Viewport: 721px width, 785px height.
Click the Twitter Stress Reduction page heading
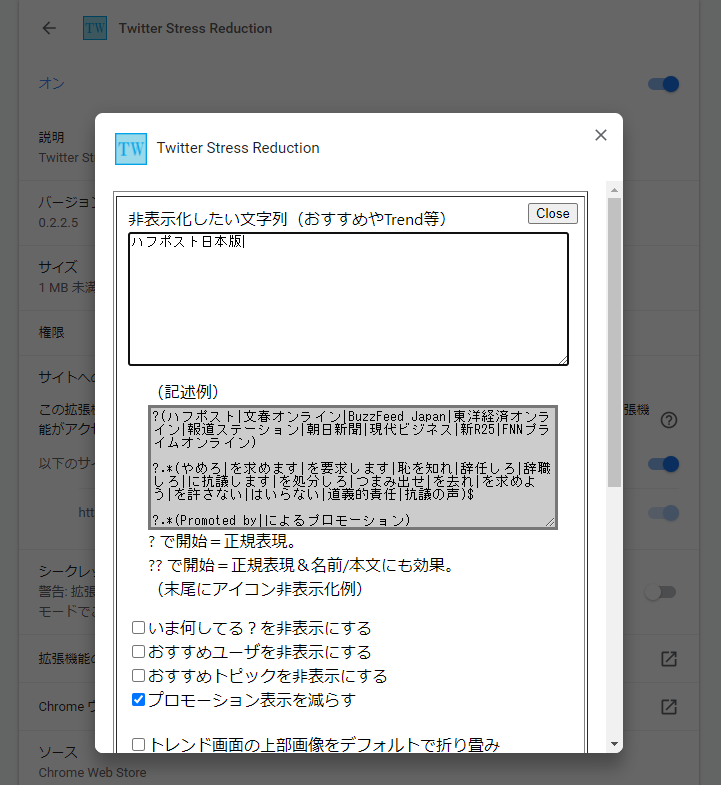point(195,29)
